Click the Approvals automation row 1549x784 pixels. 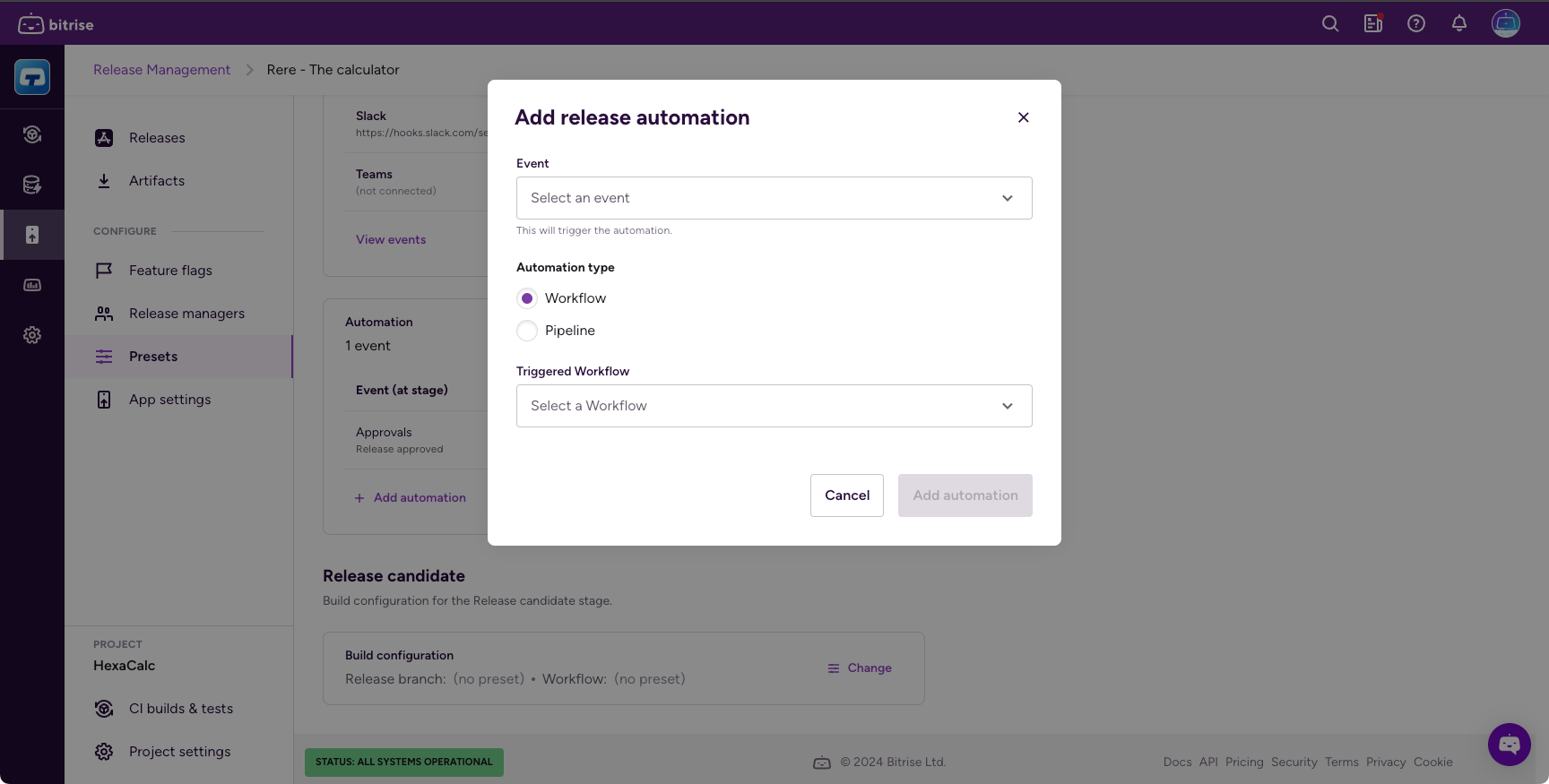tap(417, 440)
